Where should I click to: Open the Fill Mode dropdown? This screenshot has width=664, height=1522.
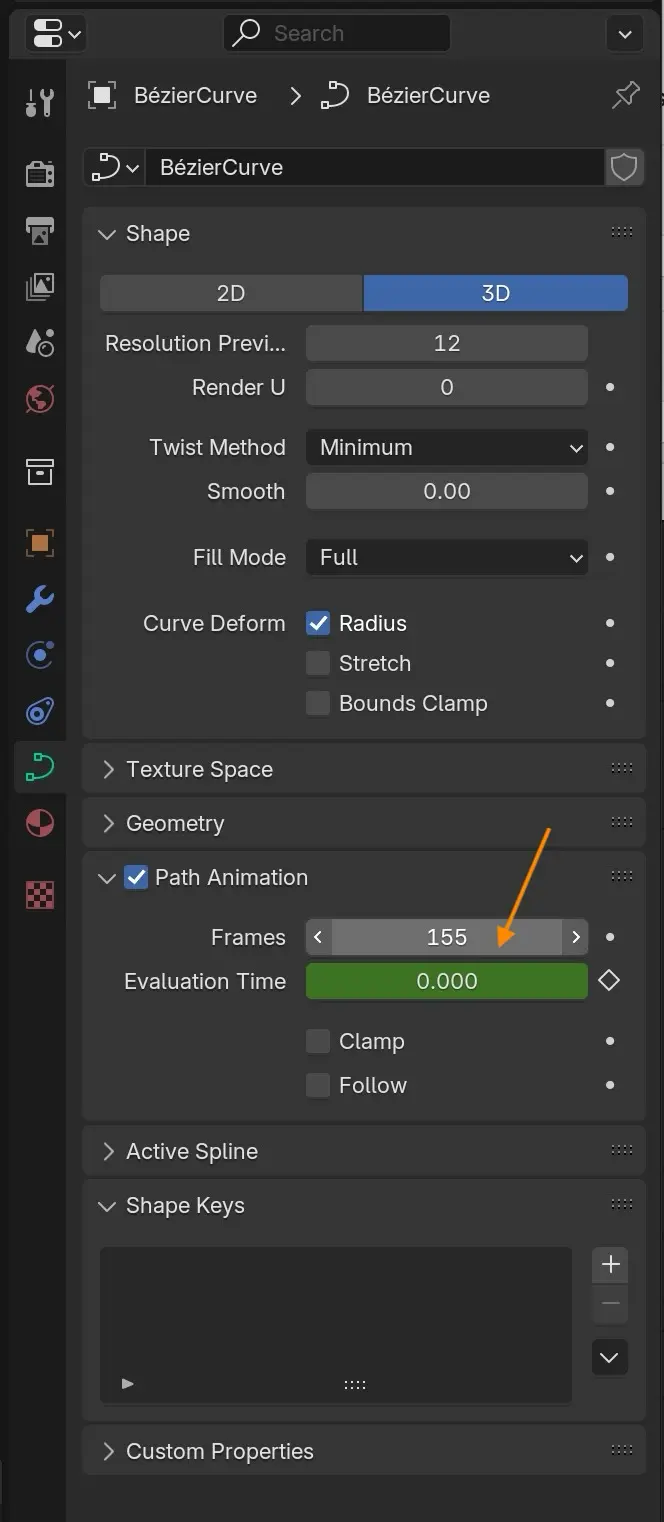tap(446, 557)
